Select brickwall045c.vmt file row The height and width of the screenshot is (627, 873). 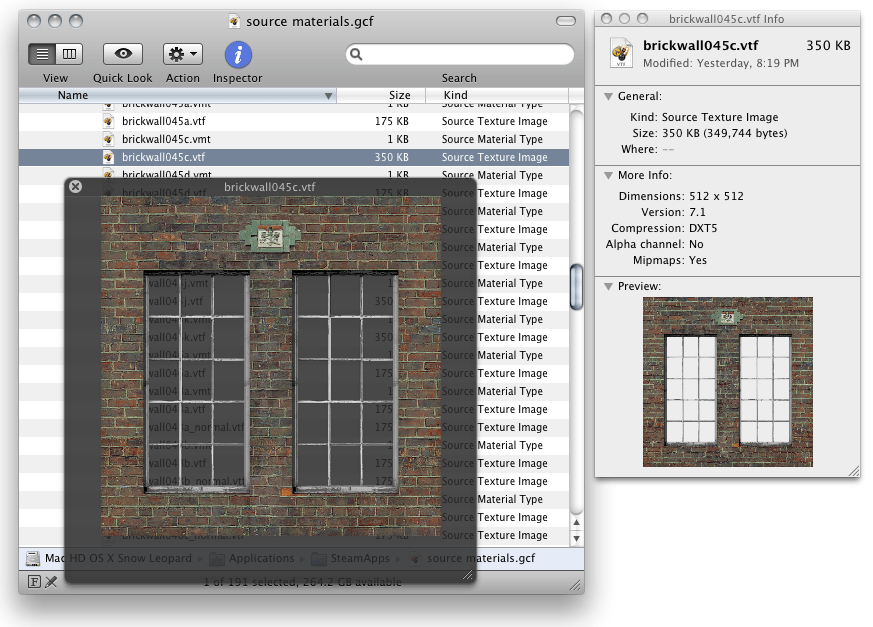click(294, 139)
